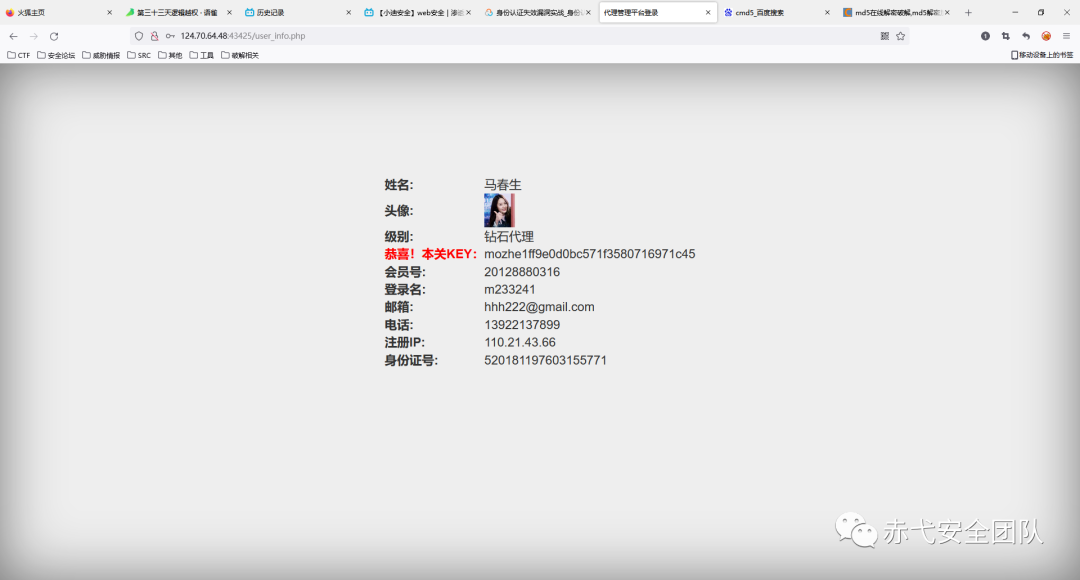Click the user avatar photo

[x=499, y=210]
